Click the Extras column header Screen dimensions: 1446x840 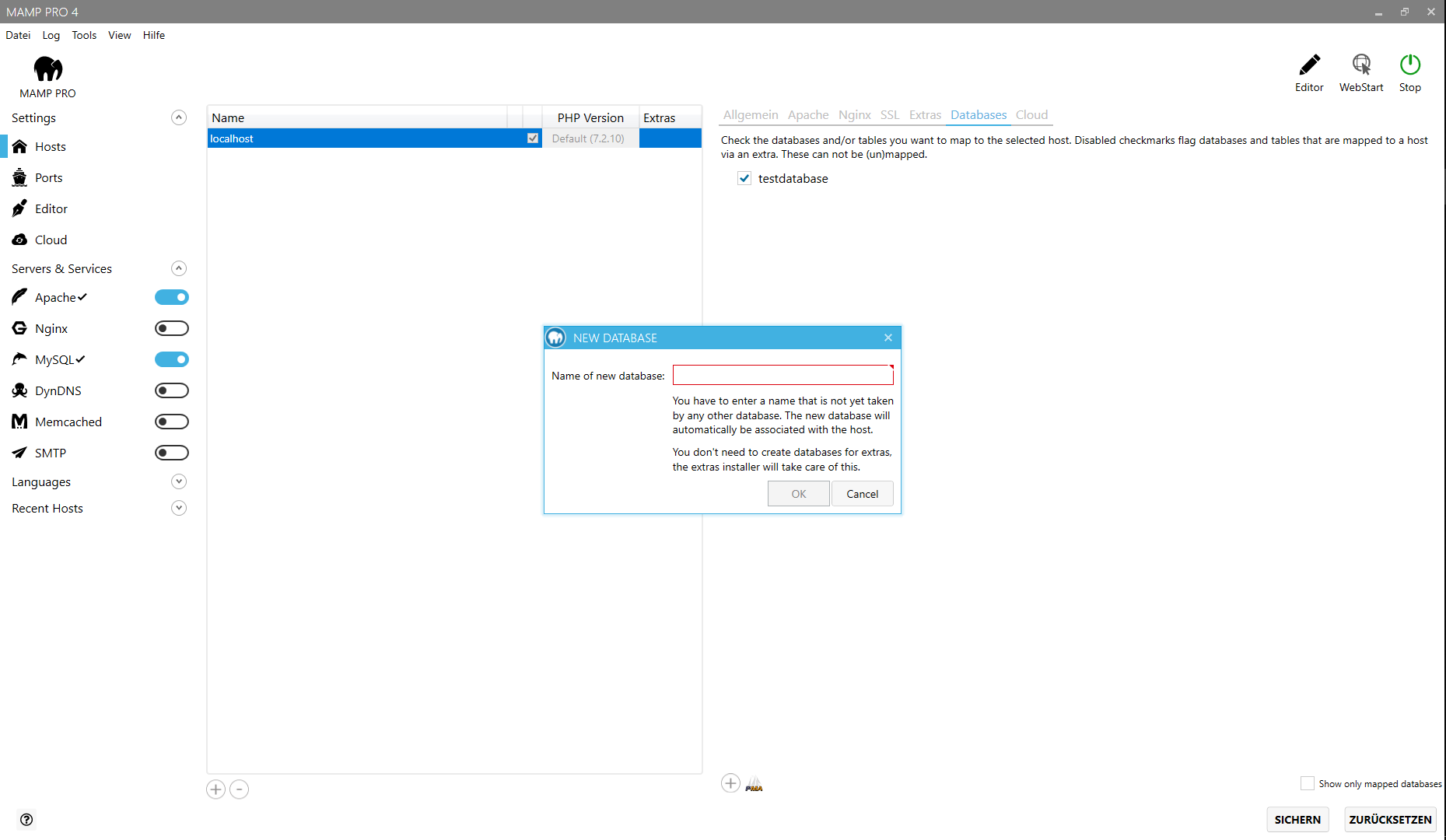[x=670, y=117]
